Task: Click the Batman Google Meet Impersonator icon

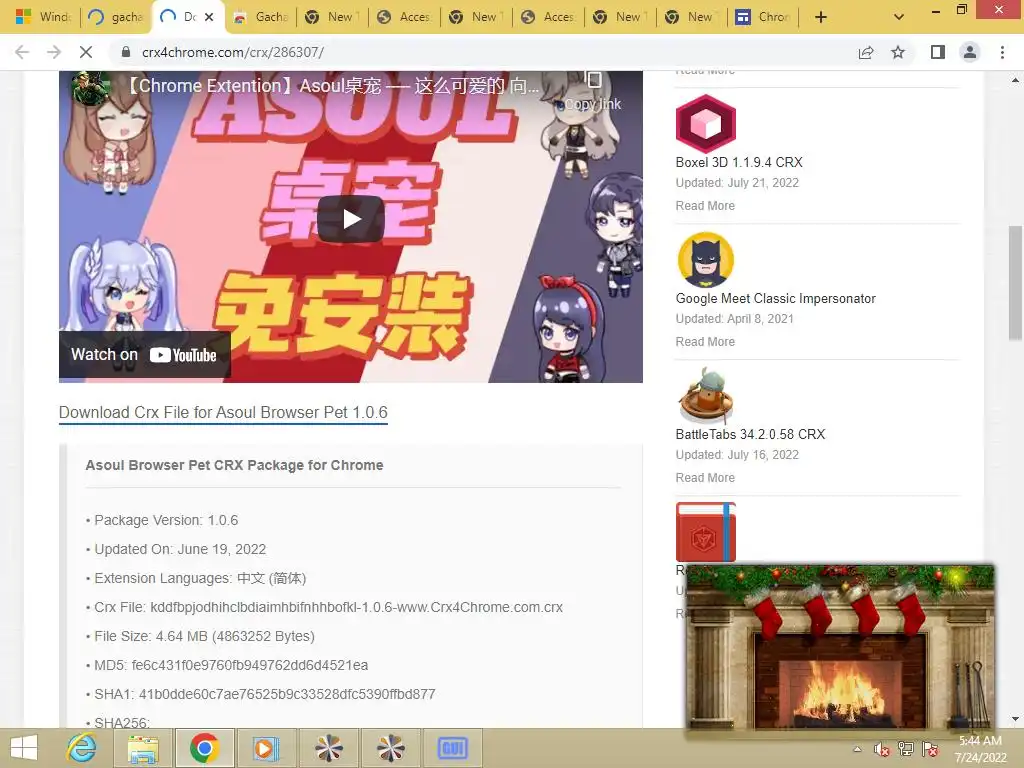Action: click(x=705, y=260)
